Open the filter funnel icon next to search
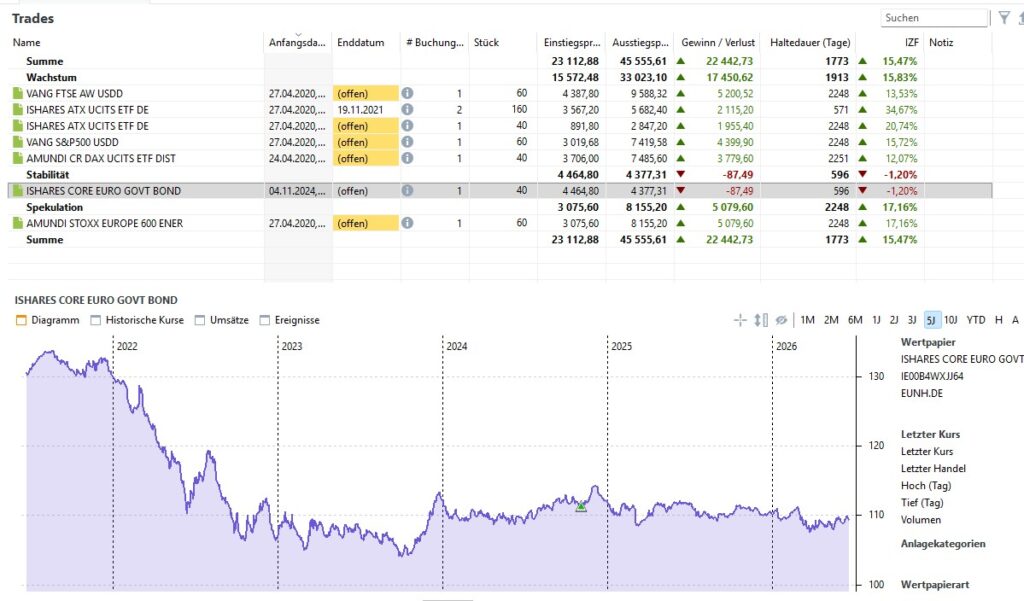Screen dimensions: 1024x601 click(1004, 18)
